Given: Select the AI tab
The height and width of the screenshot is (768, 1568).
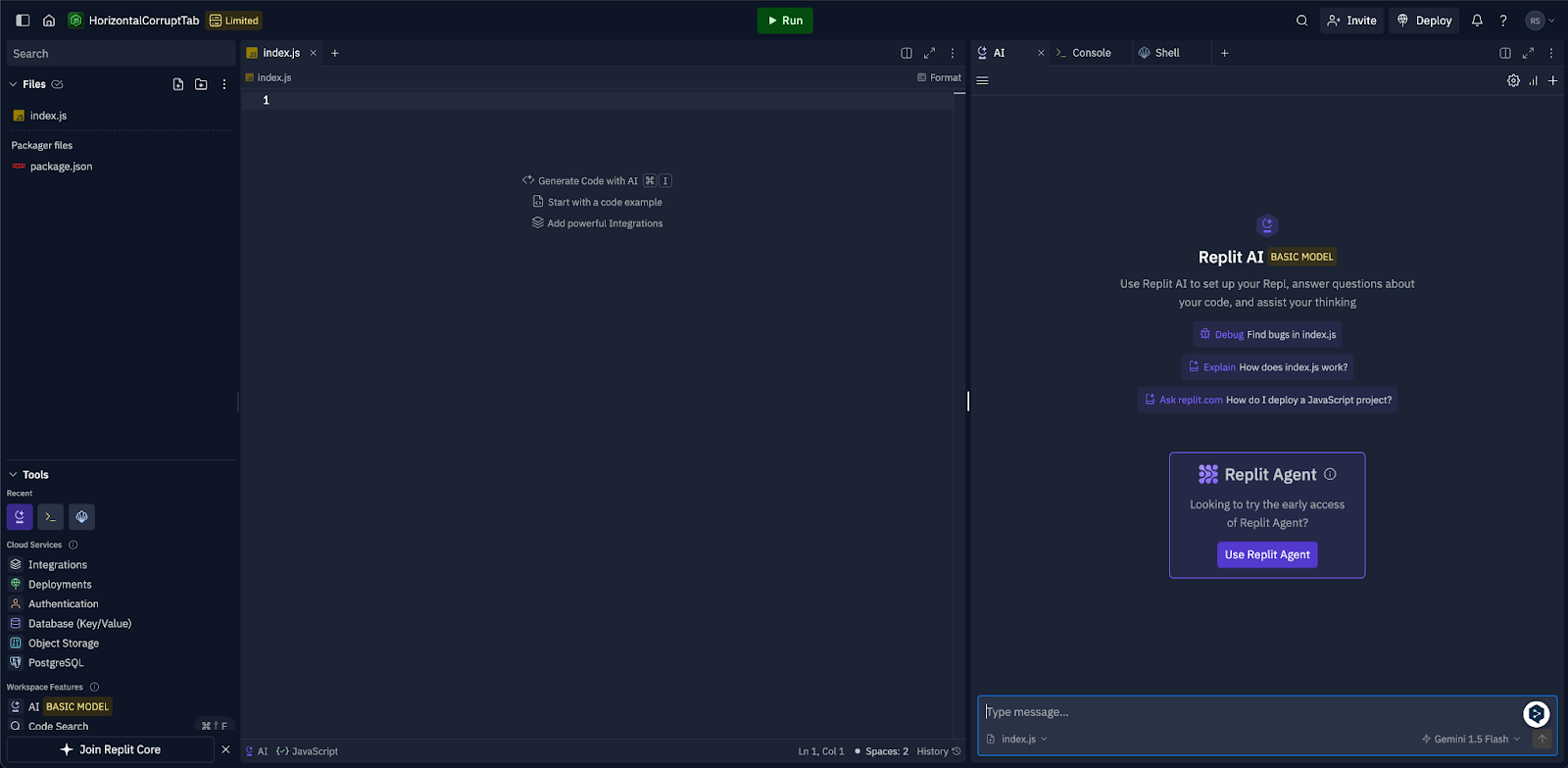Looking at the screenshot, I should [x=1000, y=53].
